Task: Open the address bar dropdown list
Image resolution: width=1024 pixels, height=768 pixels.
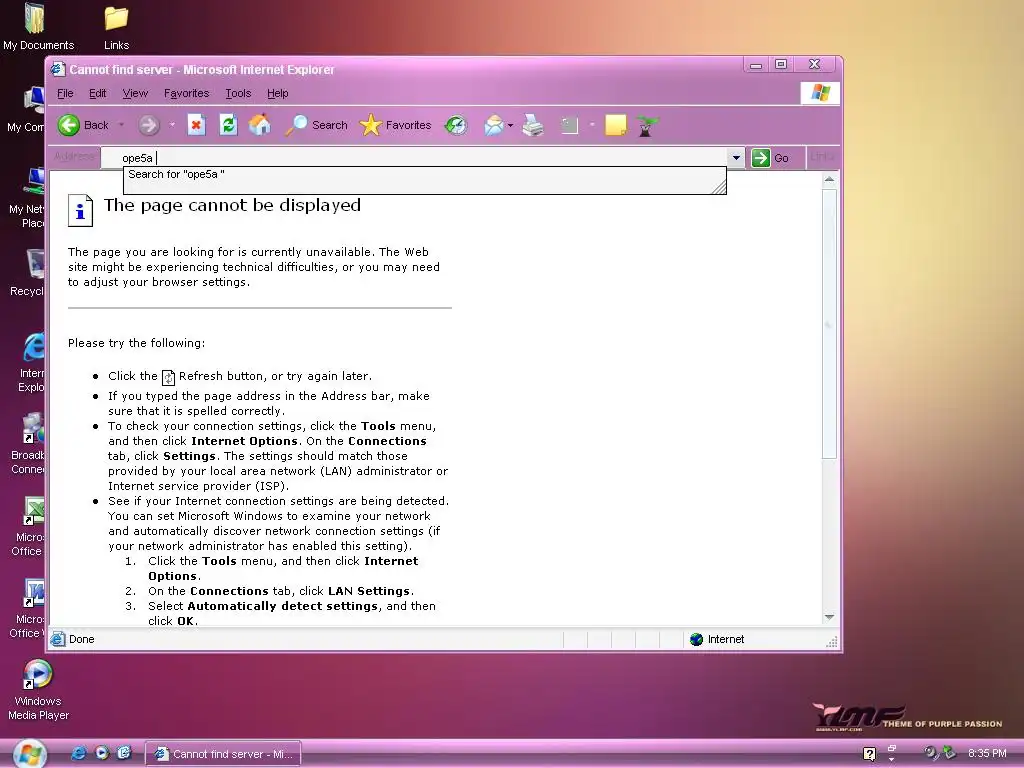Action: (x=736, y=157)
